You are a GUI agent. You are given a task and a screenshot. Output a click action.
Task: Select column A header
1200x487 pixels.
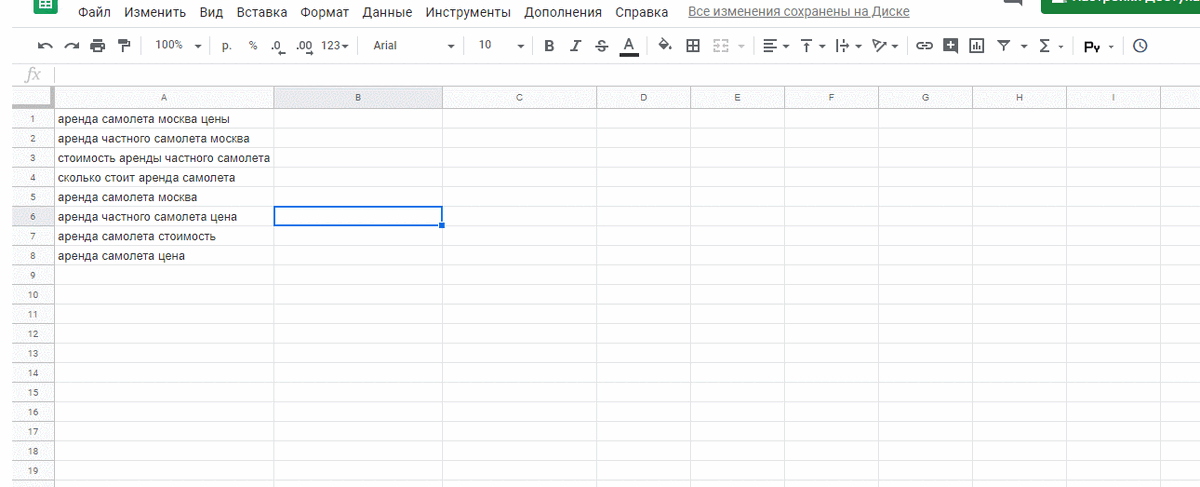click(x=163, y=97)
